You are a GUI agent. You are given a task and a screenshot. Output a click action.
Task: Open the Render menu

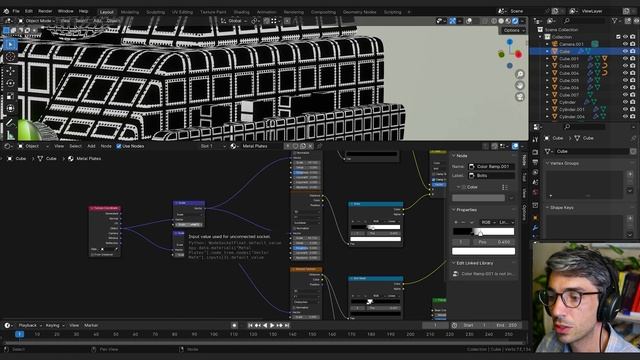(x=45, y=11)
